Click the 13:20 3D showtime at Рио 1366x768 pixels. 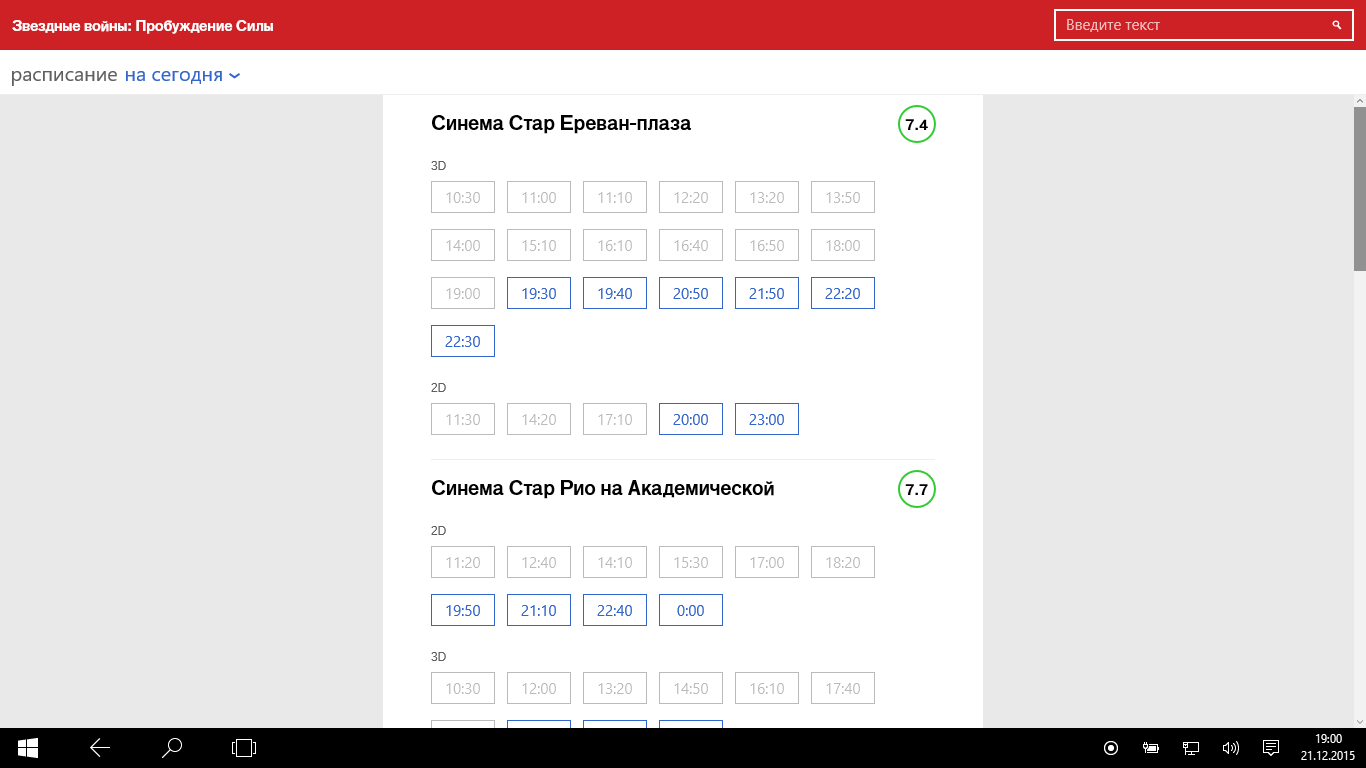point(615,688)
